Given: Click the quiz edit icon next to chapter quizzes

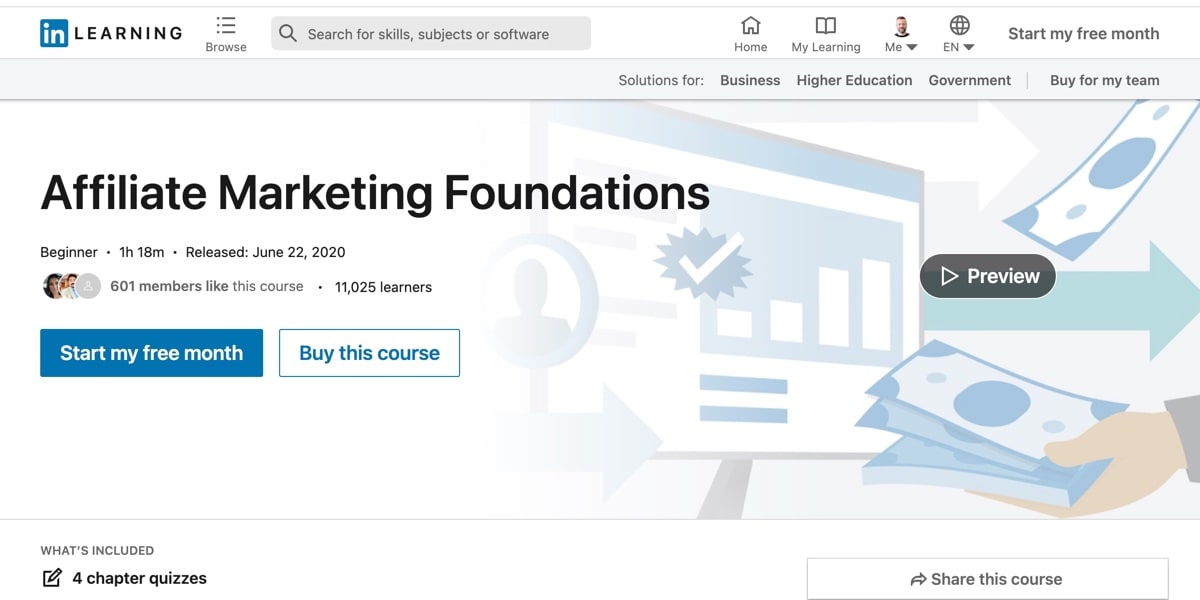Looking at the screenshot, I should (51, 578).
